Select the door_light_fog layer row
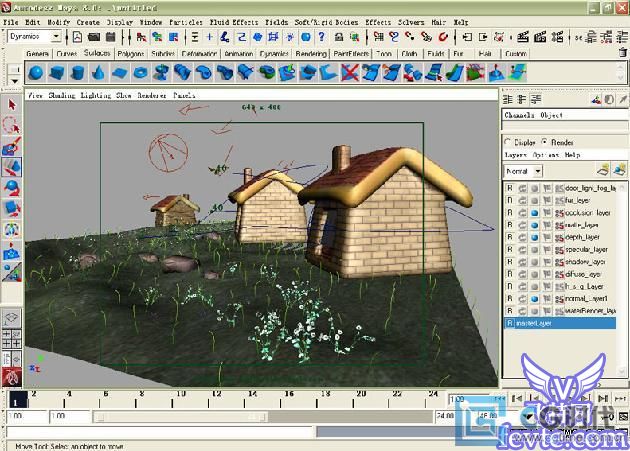 [x=560, y=188]
